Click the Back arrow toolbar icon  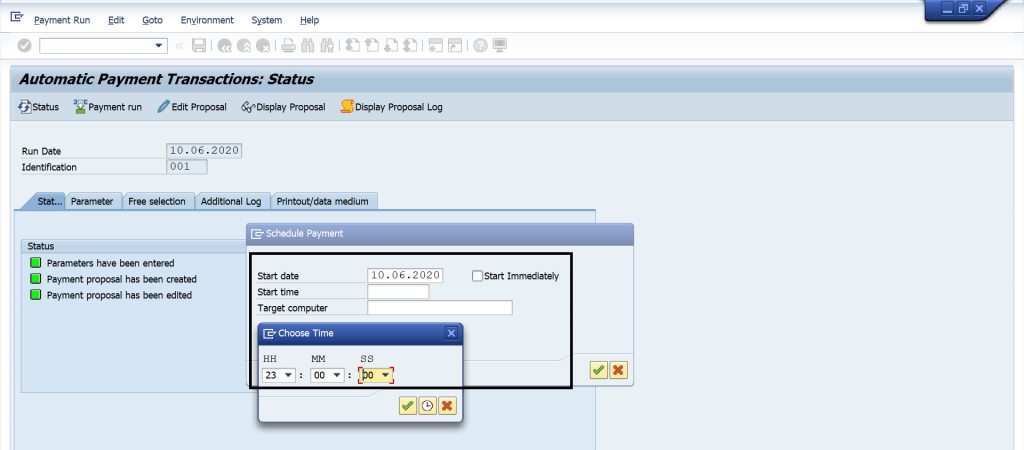(x=225, y=46)
